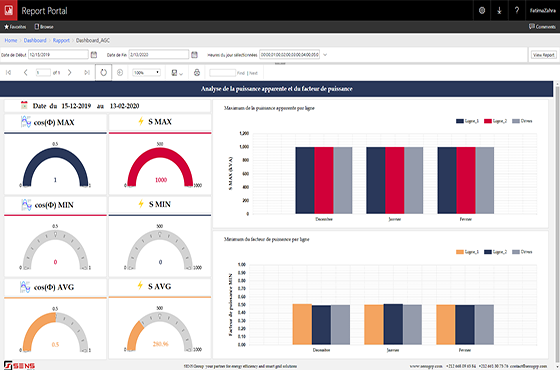Click the wave icon beside cos(Φ) MIN
This screenshot has width=560, height=370.
tap(26, 204)
